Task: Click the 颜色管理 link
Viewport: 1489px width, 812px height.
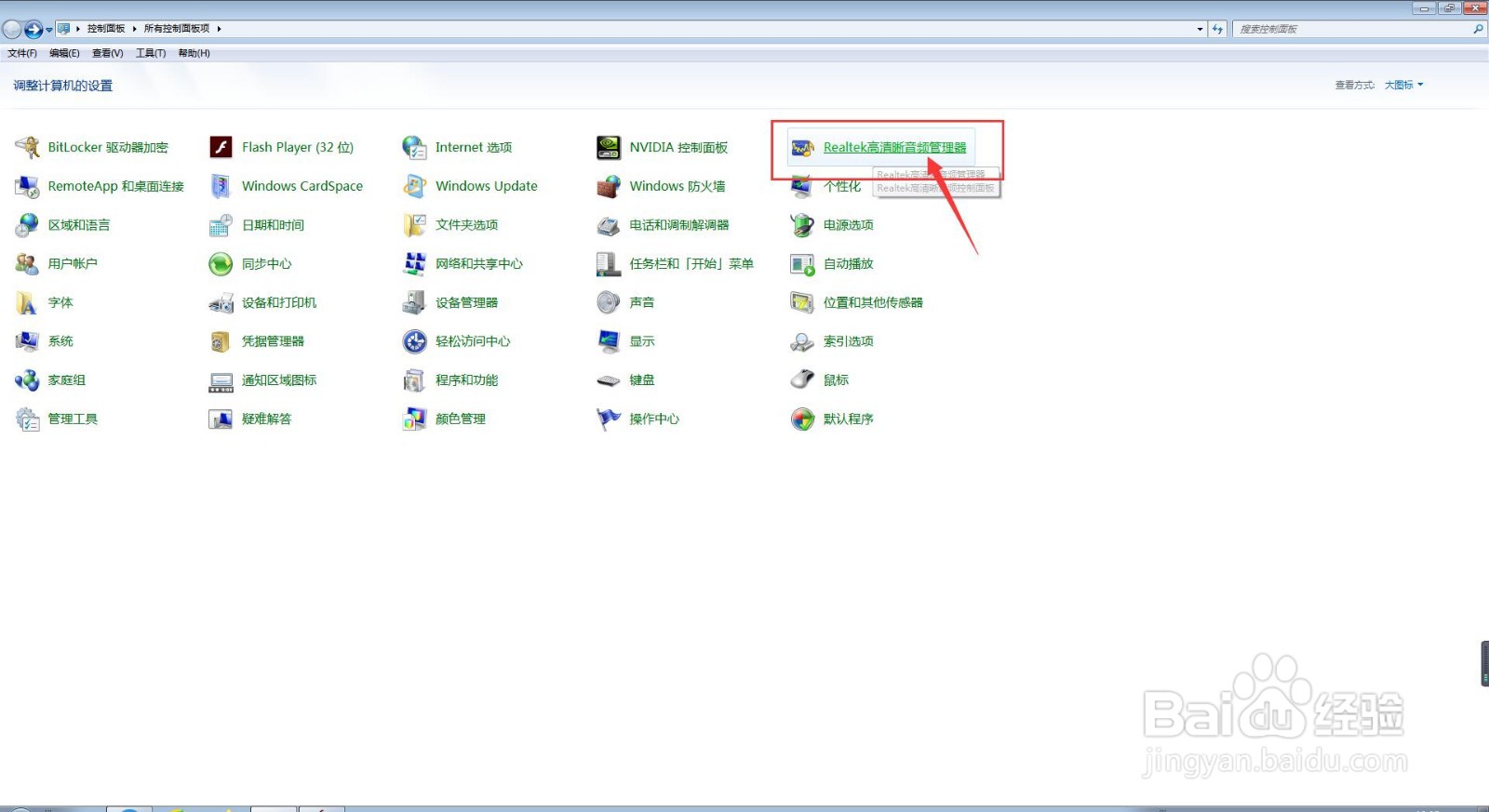Action: coord(461,419)
